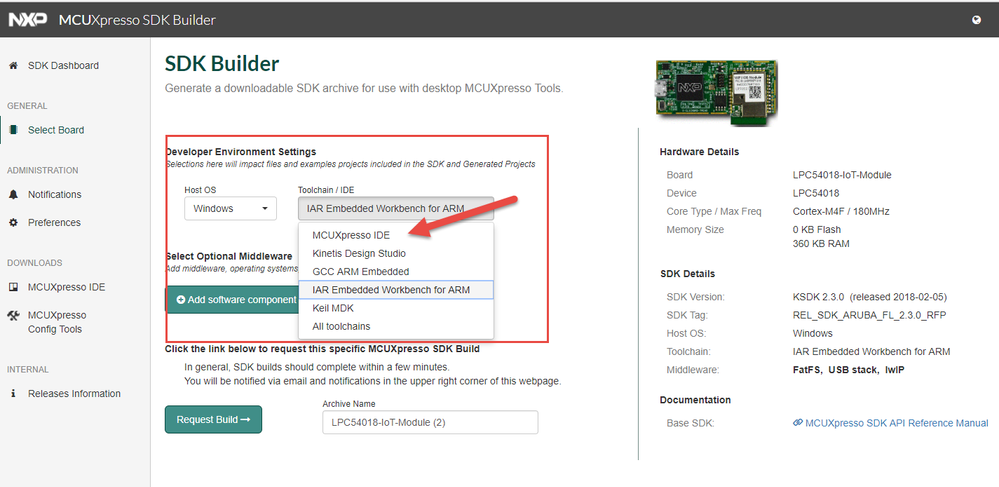This screenshot has width=999, height=487.
Task: Click the Archive Name input field
Action: [x=430, y=422]
